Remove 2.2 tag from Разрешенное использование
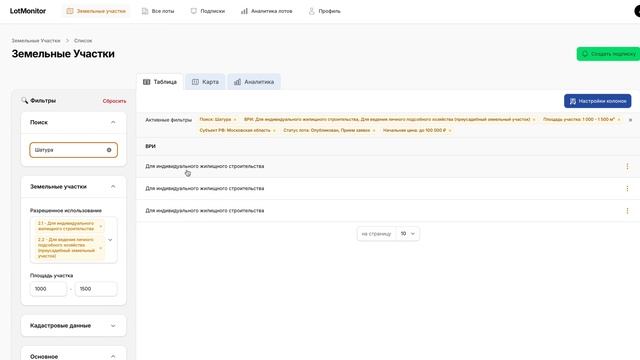This screenshot has height=360, width=640. click(101, 248)
